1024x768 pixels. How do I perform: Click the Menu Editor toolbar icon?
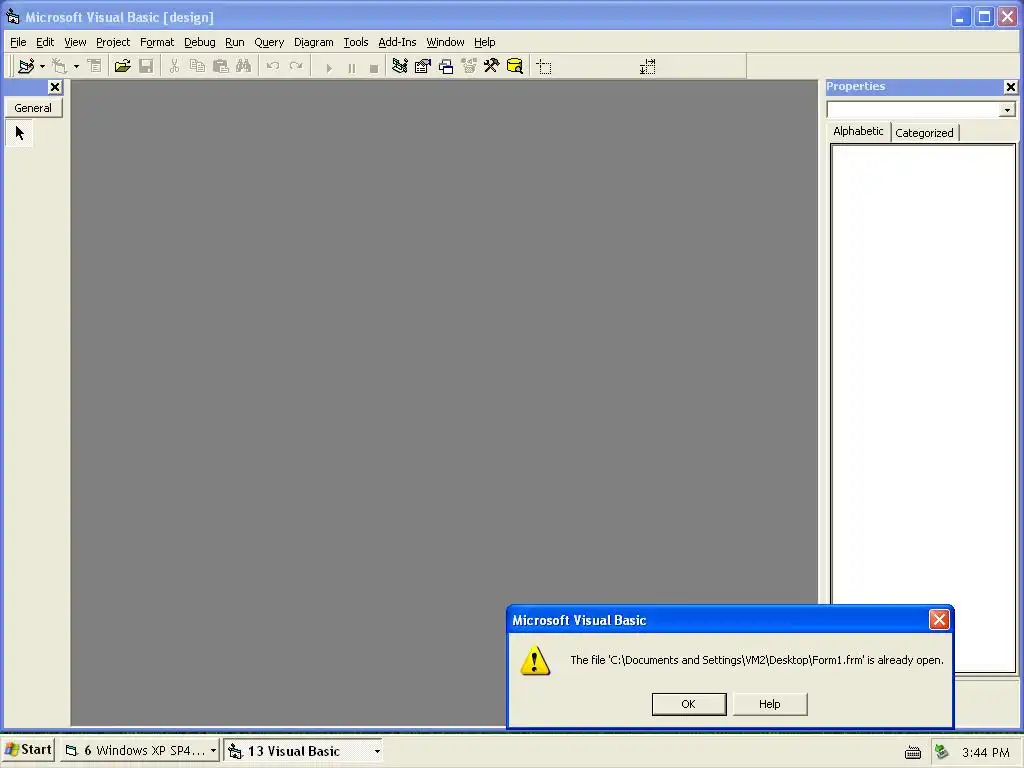95,66
